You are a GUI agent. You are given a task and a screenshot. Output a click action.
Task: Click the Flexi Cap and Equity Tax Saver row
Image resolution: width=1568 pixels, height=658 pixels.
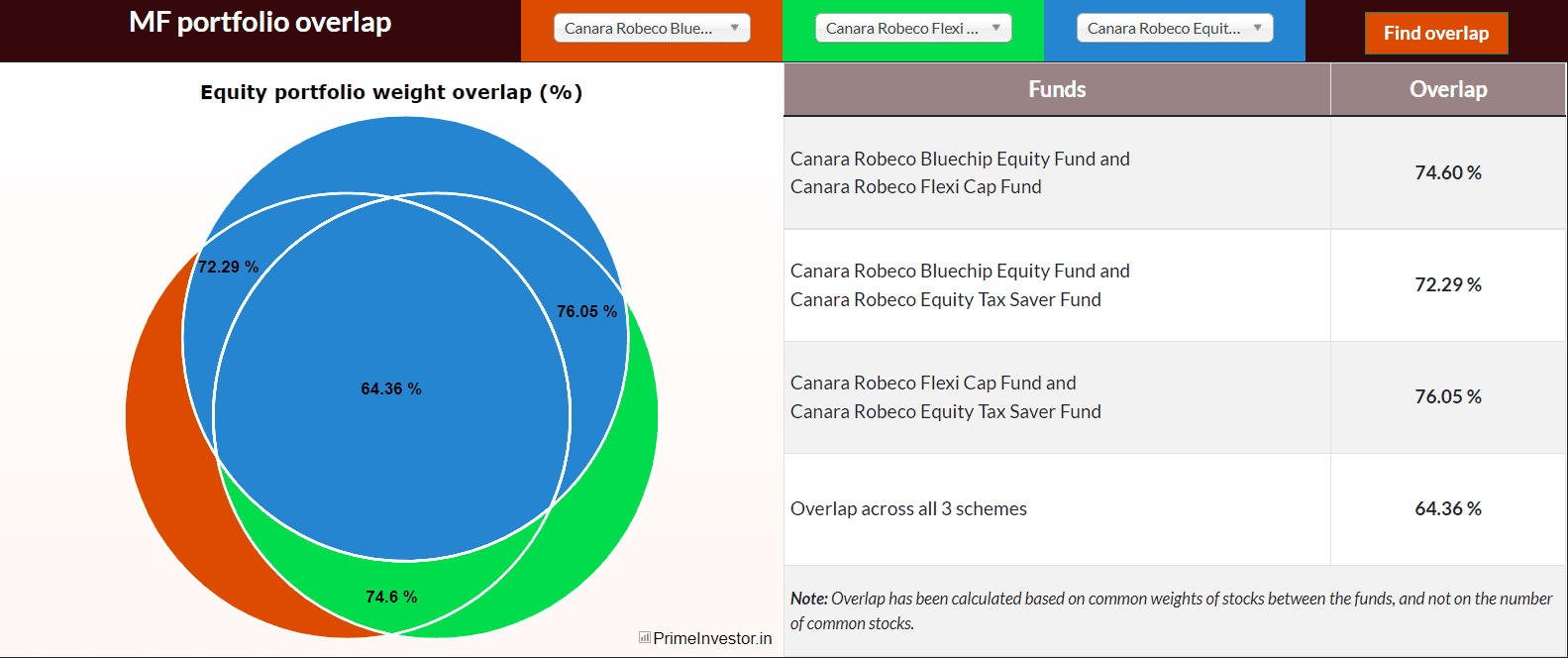[1175, 397]
